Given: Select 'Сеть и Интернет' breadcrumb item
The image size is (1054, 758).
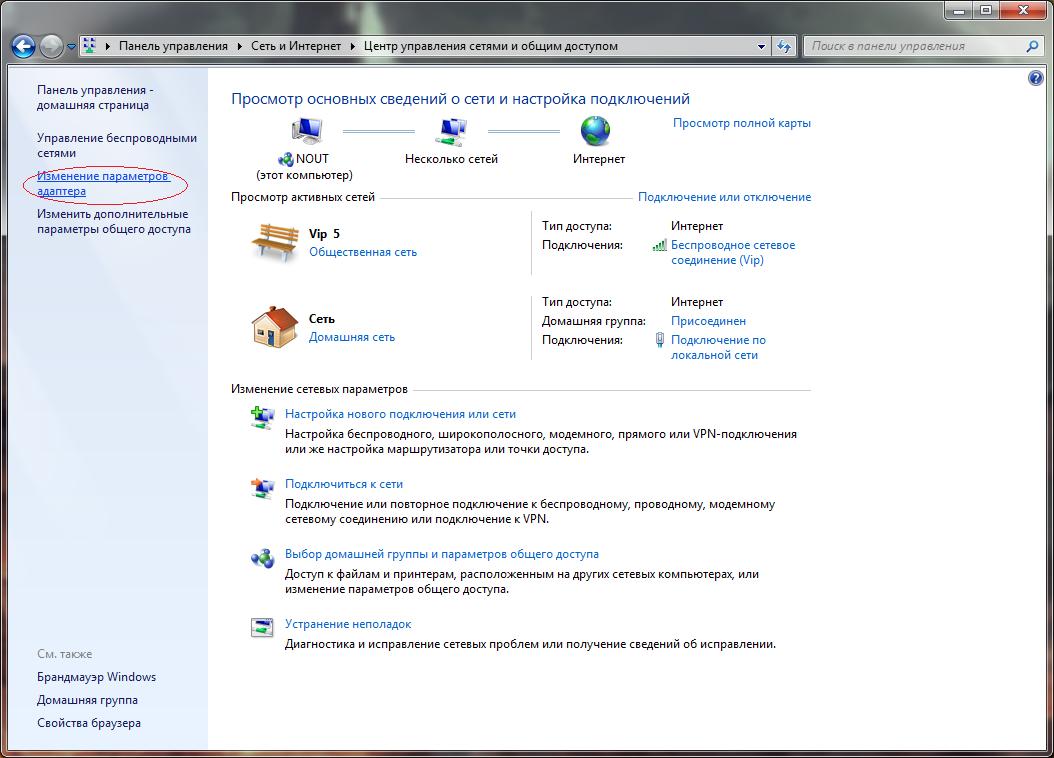Looking at the screenshot, I should click(294, 46).
